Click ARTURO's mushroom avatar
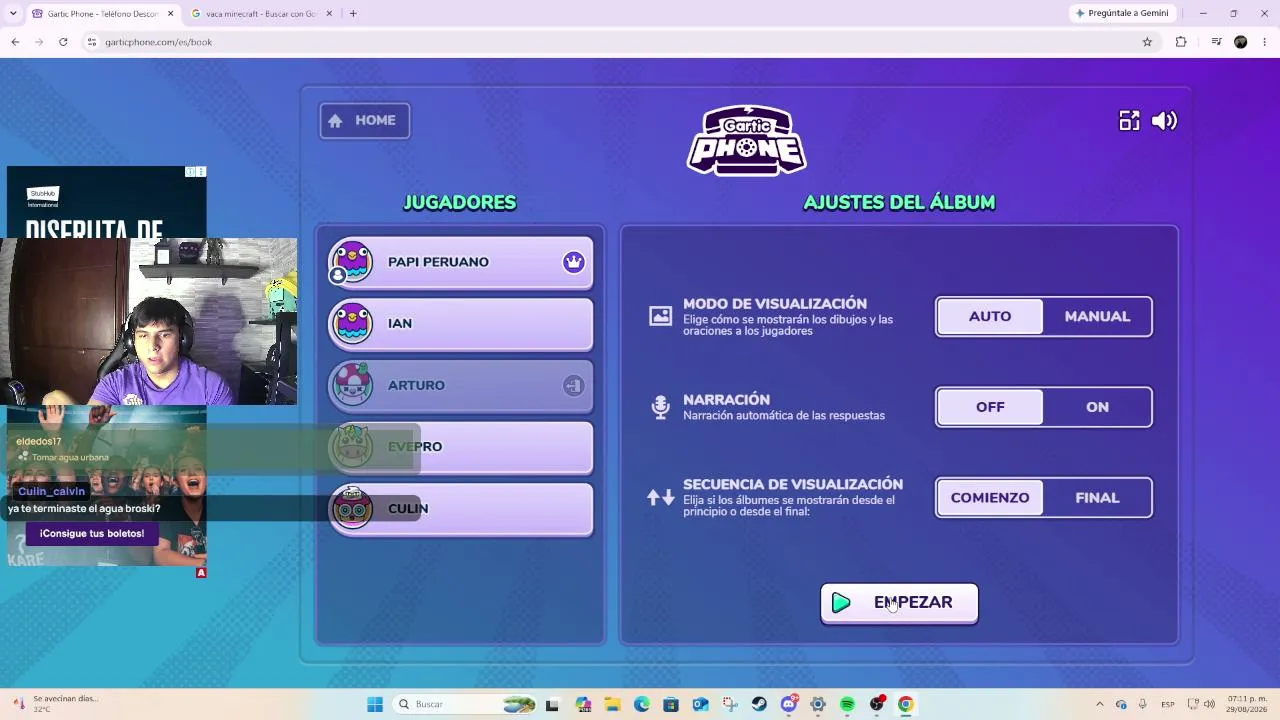The height and width of the screenshot is (720, 1280). [x=351, y=385]
